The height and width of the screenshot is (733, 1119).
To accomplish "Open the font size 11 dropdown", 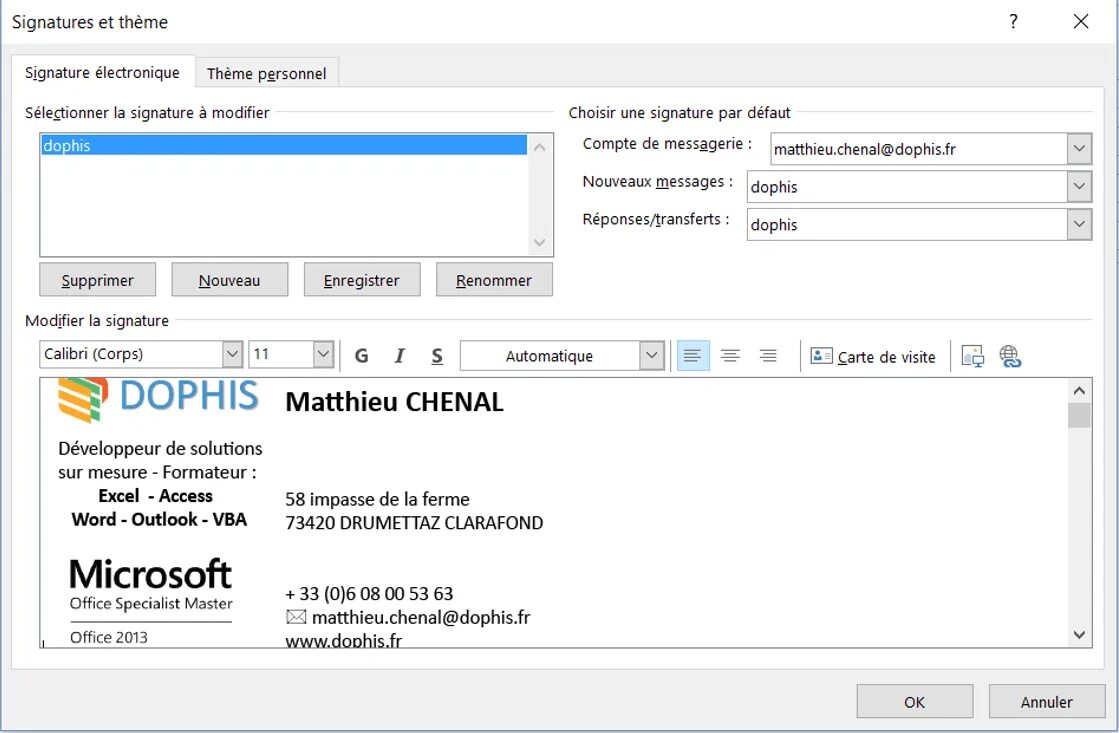I will coord(323,354).
